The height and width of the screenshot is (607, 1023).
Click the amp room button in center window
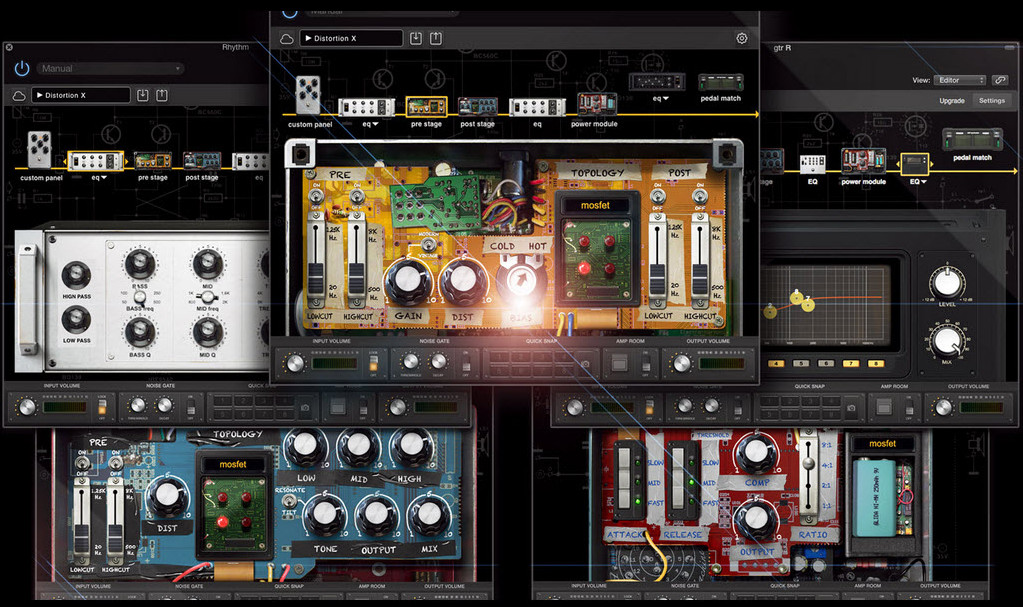pyautogui.click(x=619, y=362)
